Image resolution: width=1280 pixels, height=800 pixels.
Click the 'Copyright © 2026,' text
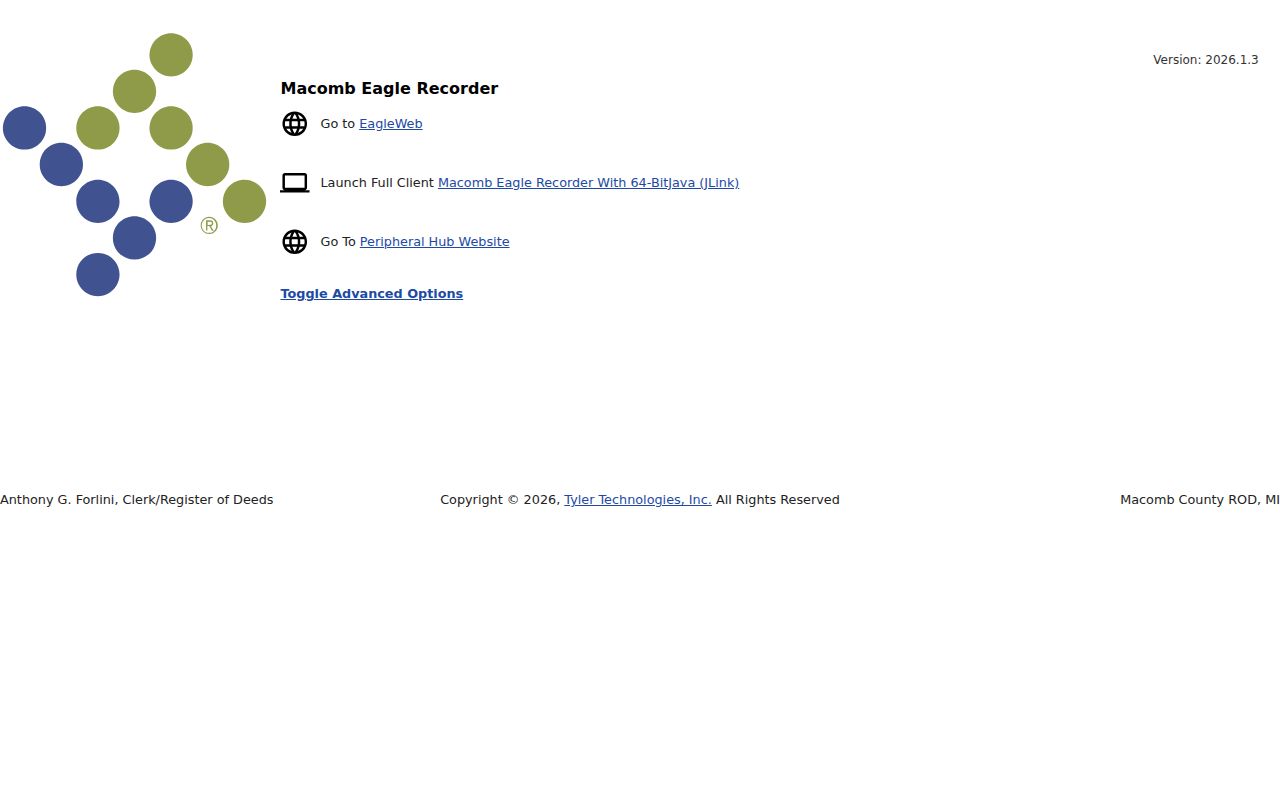click(500, 500)
